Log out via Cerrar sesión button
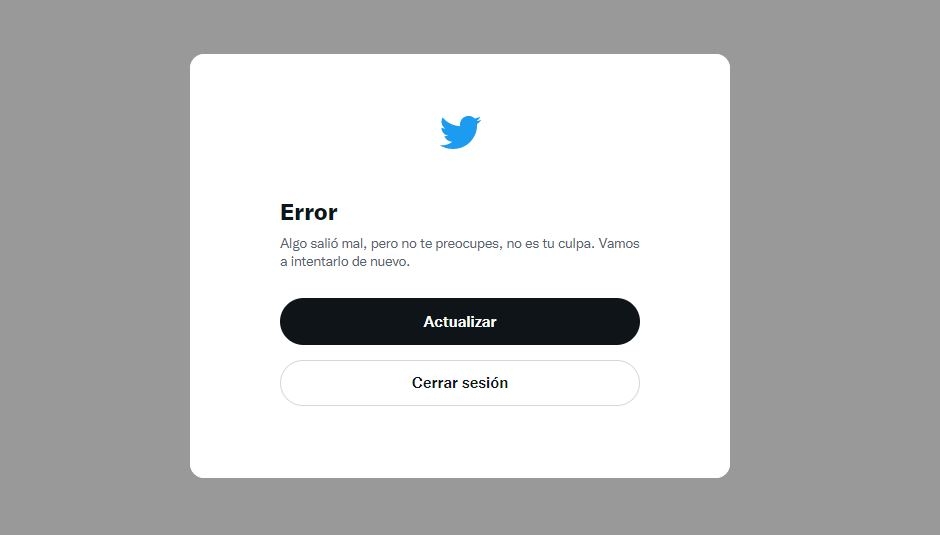940x535 pixels. pos(460,383)
